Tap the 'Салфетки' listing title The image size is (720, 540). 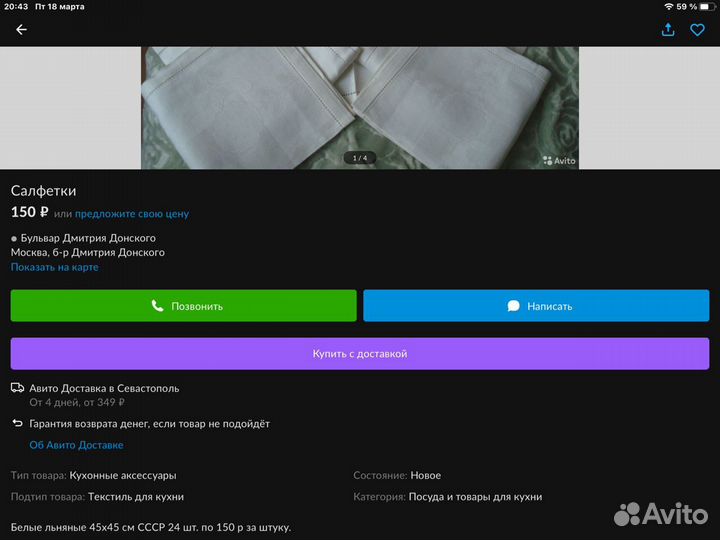tap(43, 191)
